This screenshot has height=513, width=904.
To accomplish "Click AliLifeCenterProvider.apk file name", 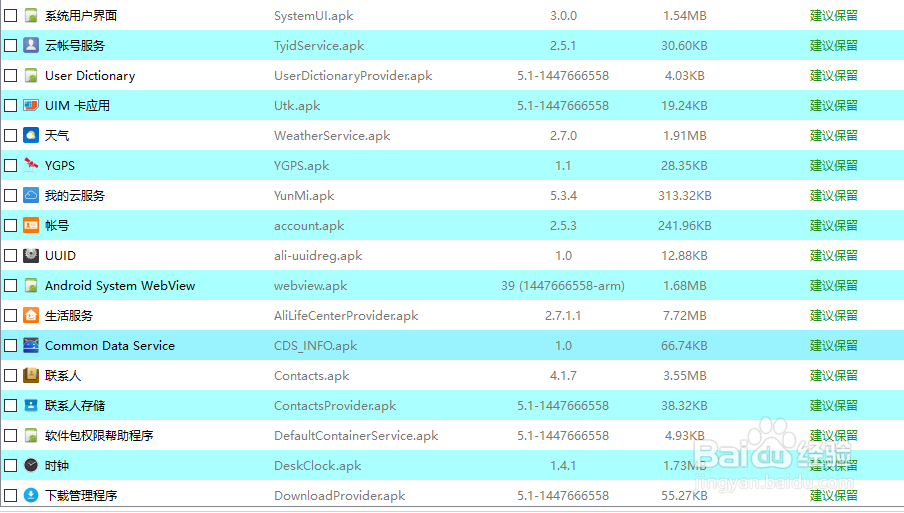I will tap(346, 316).
